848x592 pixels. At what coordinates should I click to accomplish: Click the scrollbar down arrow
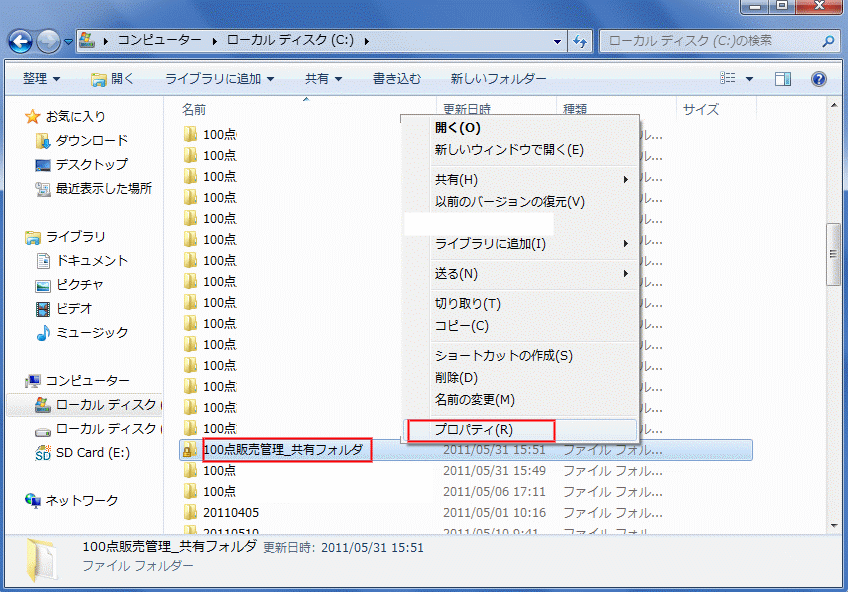[x=833, y=525]
